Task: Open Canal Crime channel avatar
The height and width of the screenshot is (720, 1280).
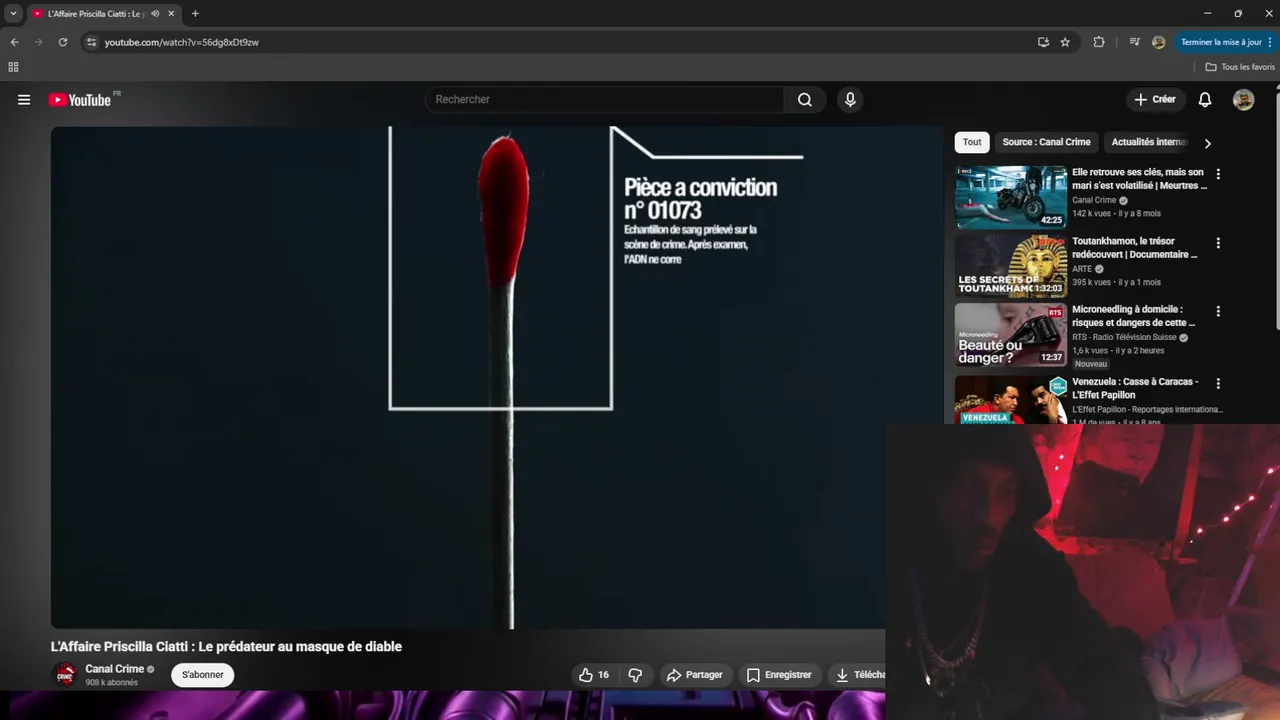Action: coord(65,675)
